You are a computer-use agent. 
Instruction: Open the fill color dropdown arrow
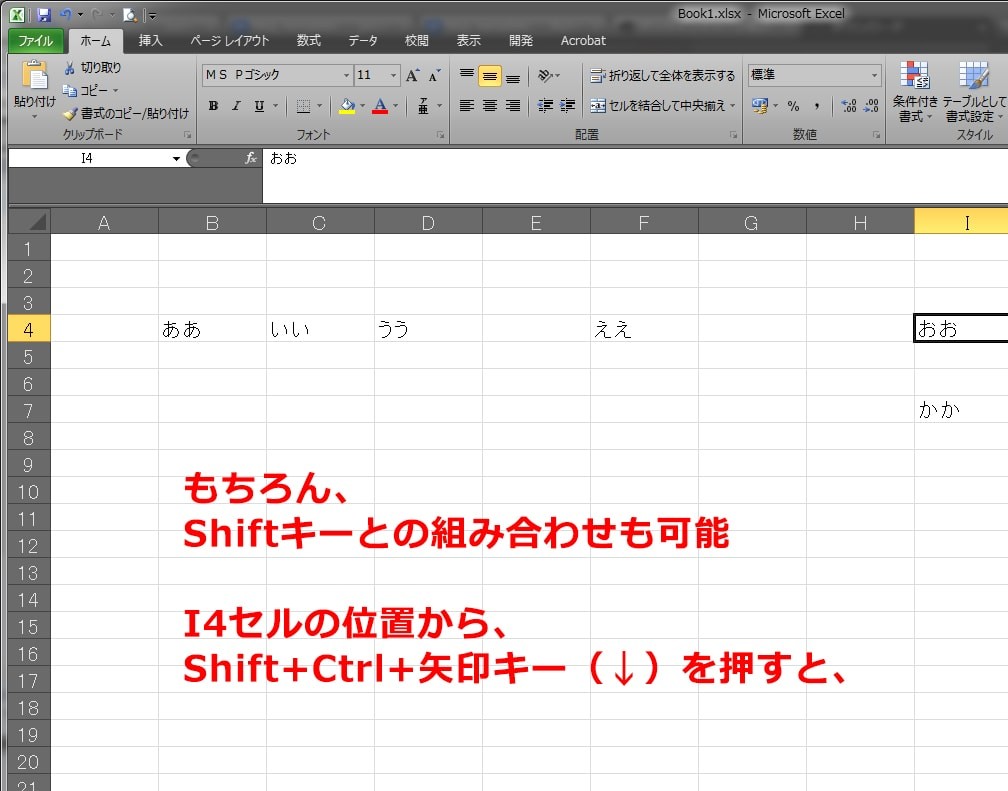[x=362, y=105]
